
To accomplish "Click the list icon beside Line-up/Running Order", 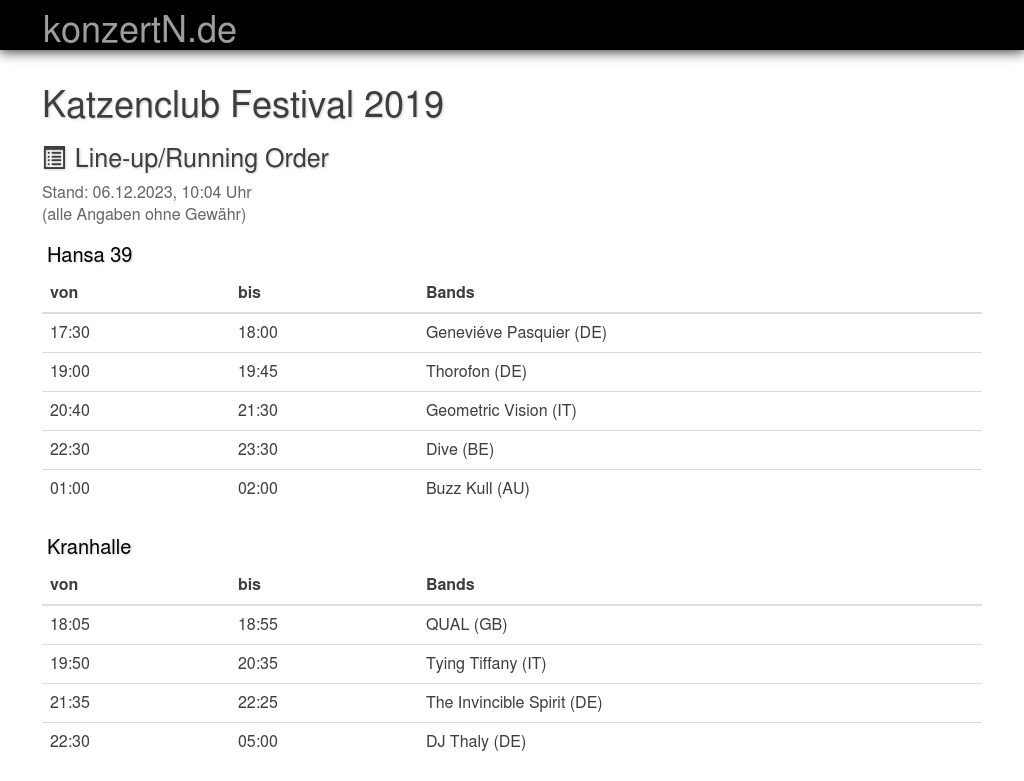I will click(x=54, y=158).
